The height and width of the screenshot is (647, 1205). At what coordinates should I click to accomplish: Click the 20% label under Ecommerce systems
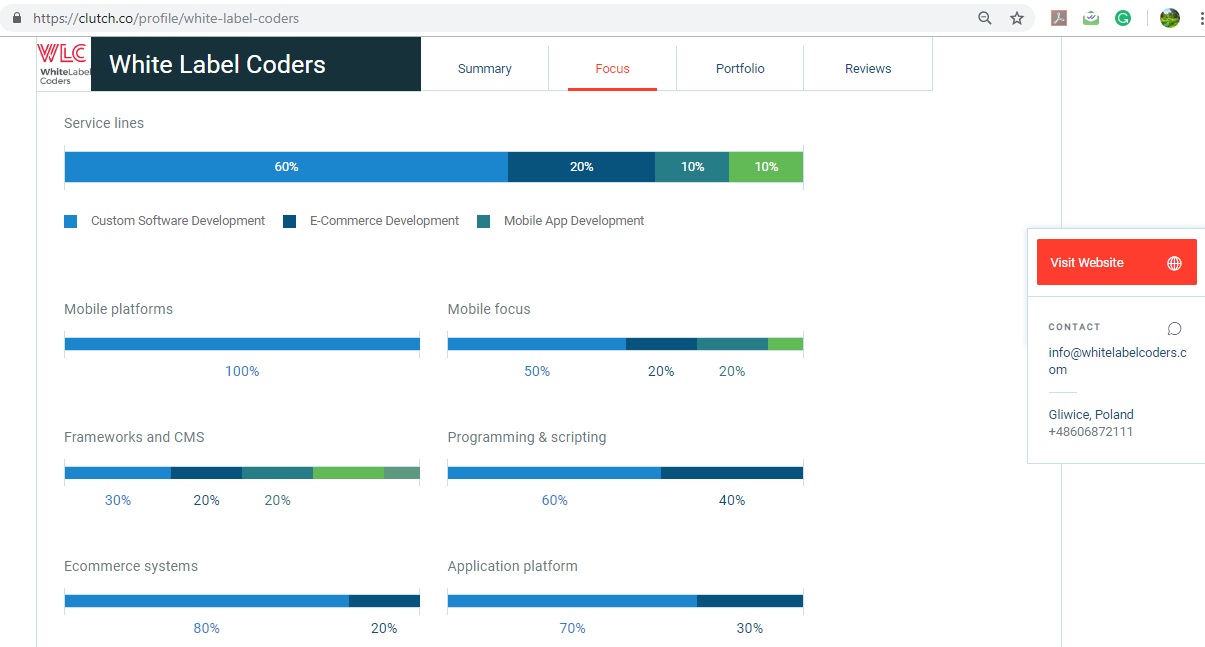(384, 628)
